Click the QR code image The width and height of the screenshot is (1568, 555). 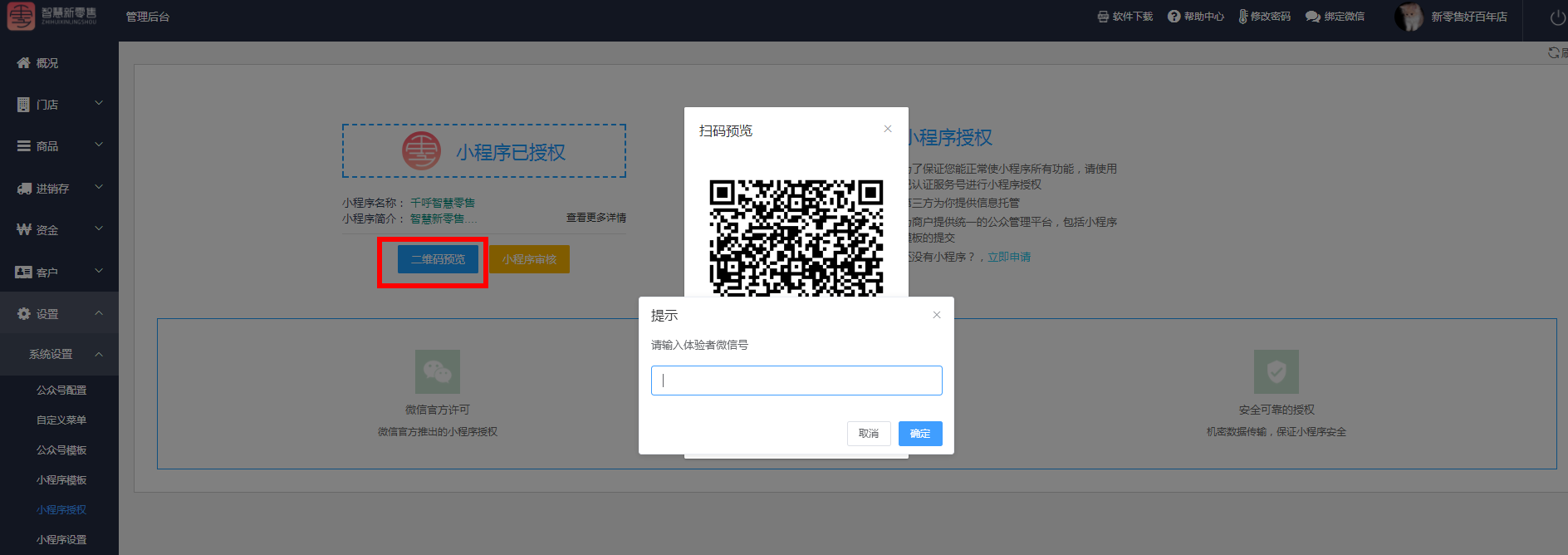coord(796,238)
